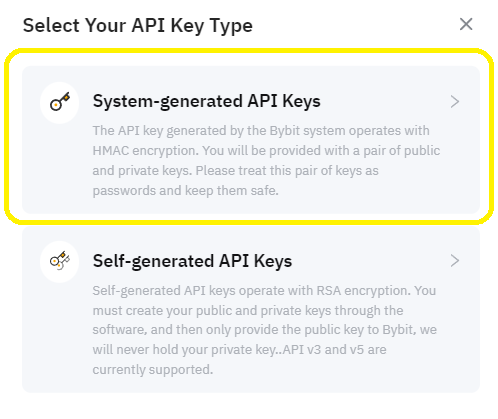
Task: Click 'currently supported' text in second card
Action: click(153, 370)
